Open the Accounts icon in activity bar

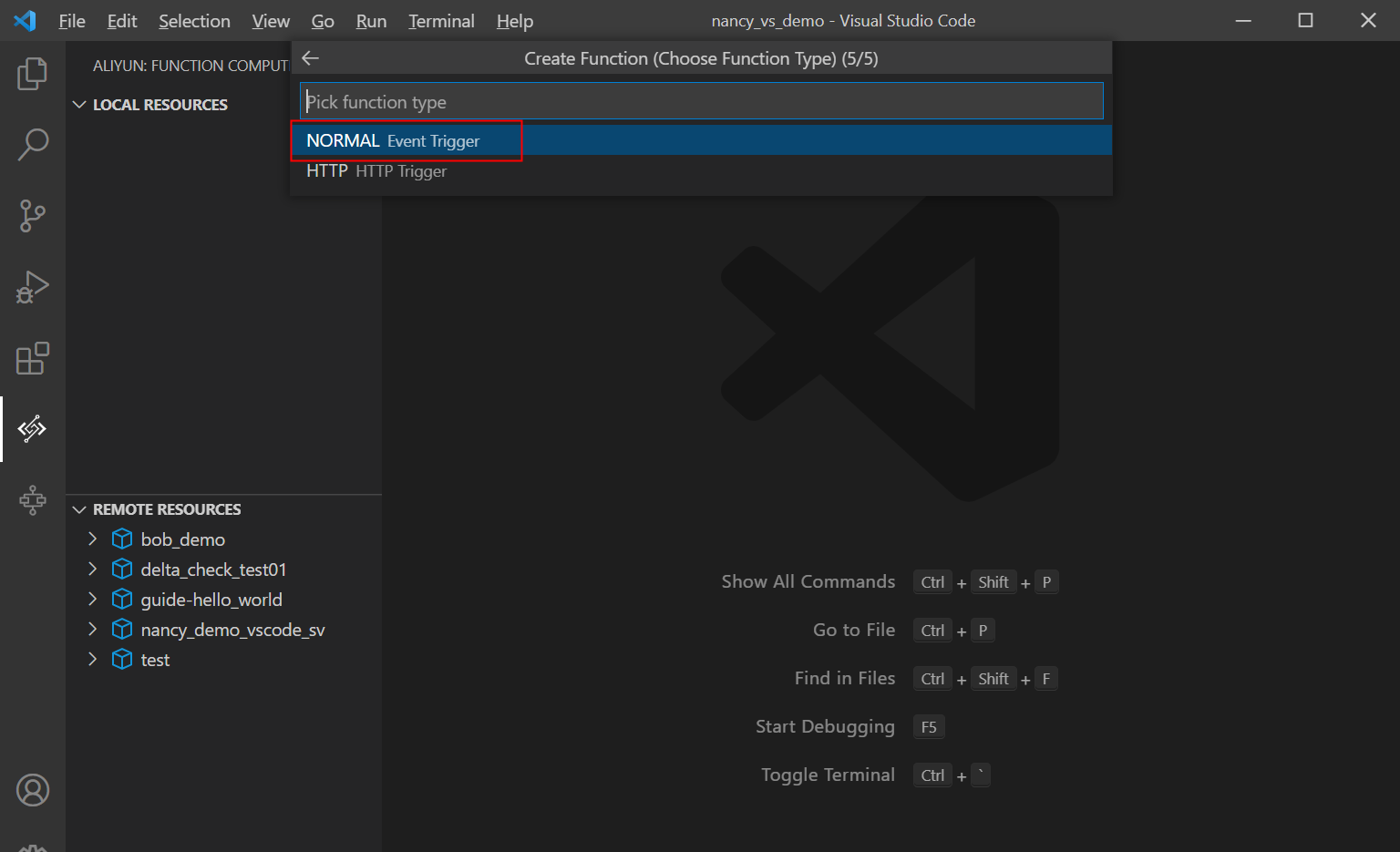pos(33,790)
